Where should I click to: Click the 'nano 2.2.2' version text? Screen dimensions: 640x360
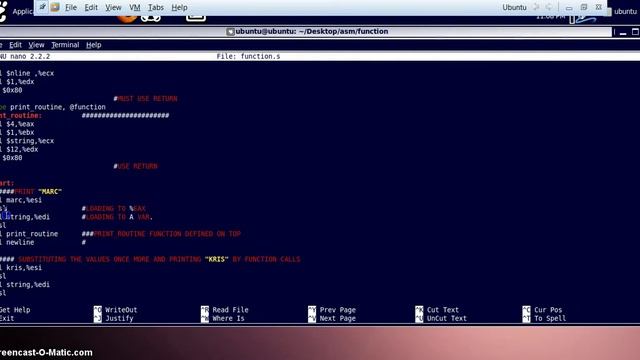(x=30, y=56)
